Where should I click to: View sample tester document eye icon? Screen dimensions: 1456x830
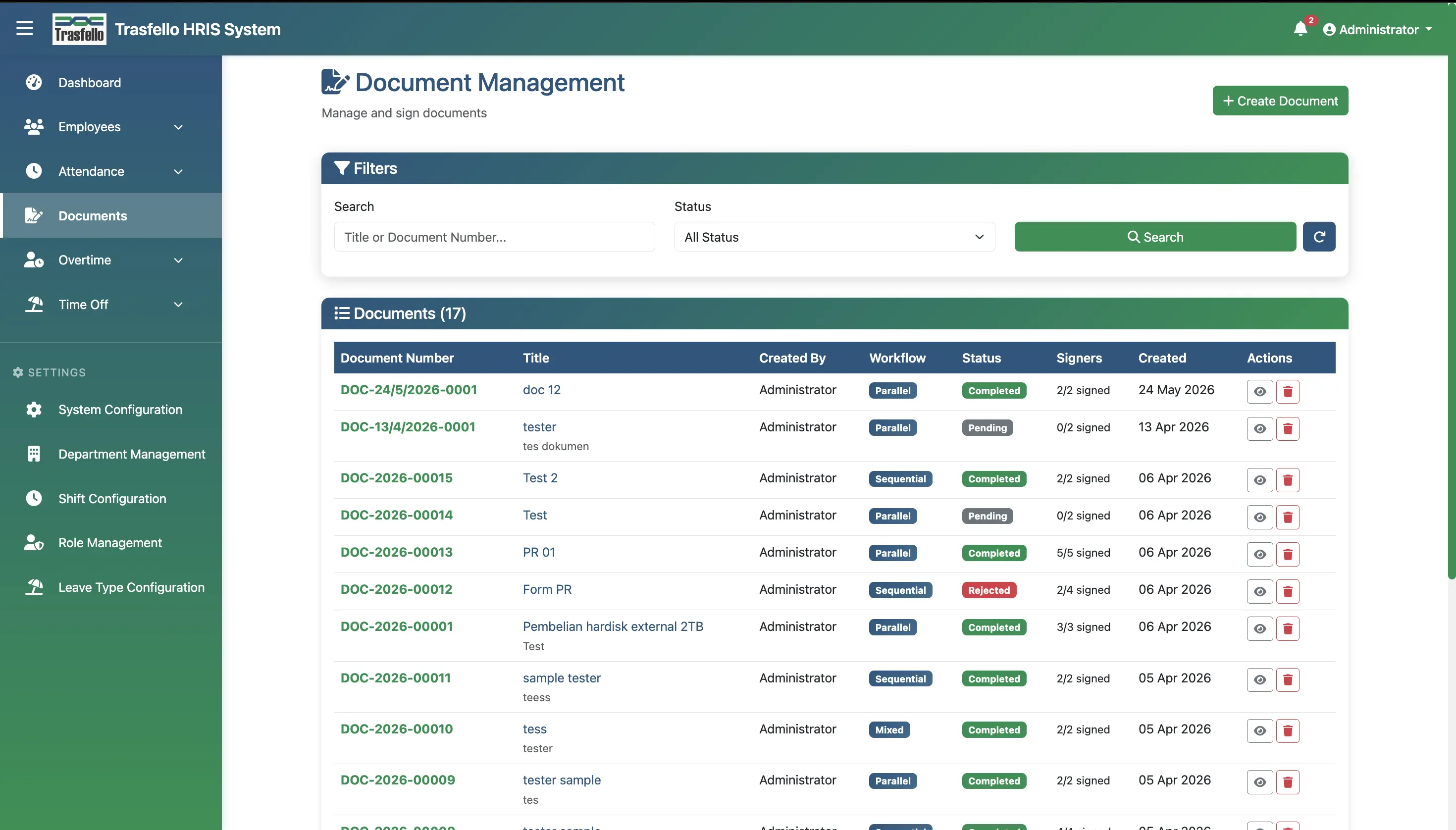pyautogui.click(x=1260, y=679)
